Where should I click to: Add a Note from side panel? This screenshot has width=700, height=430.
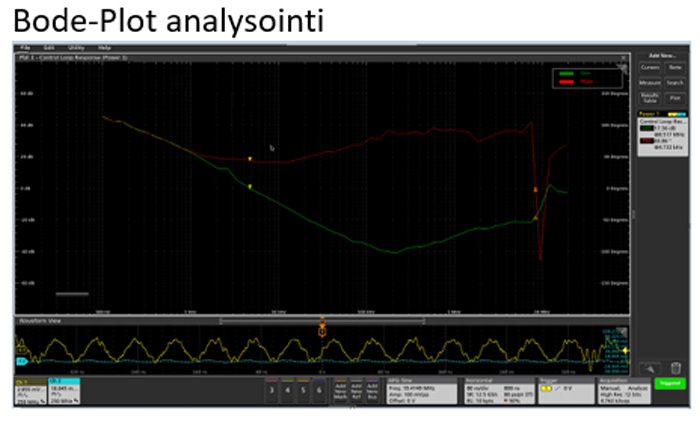pyautogui.click(x=675, y=67)
